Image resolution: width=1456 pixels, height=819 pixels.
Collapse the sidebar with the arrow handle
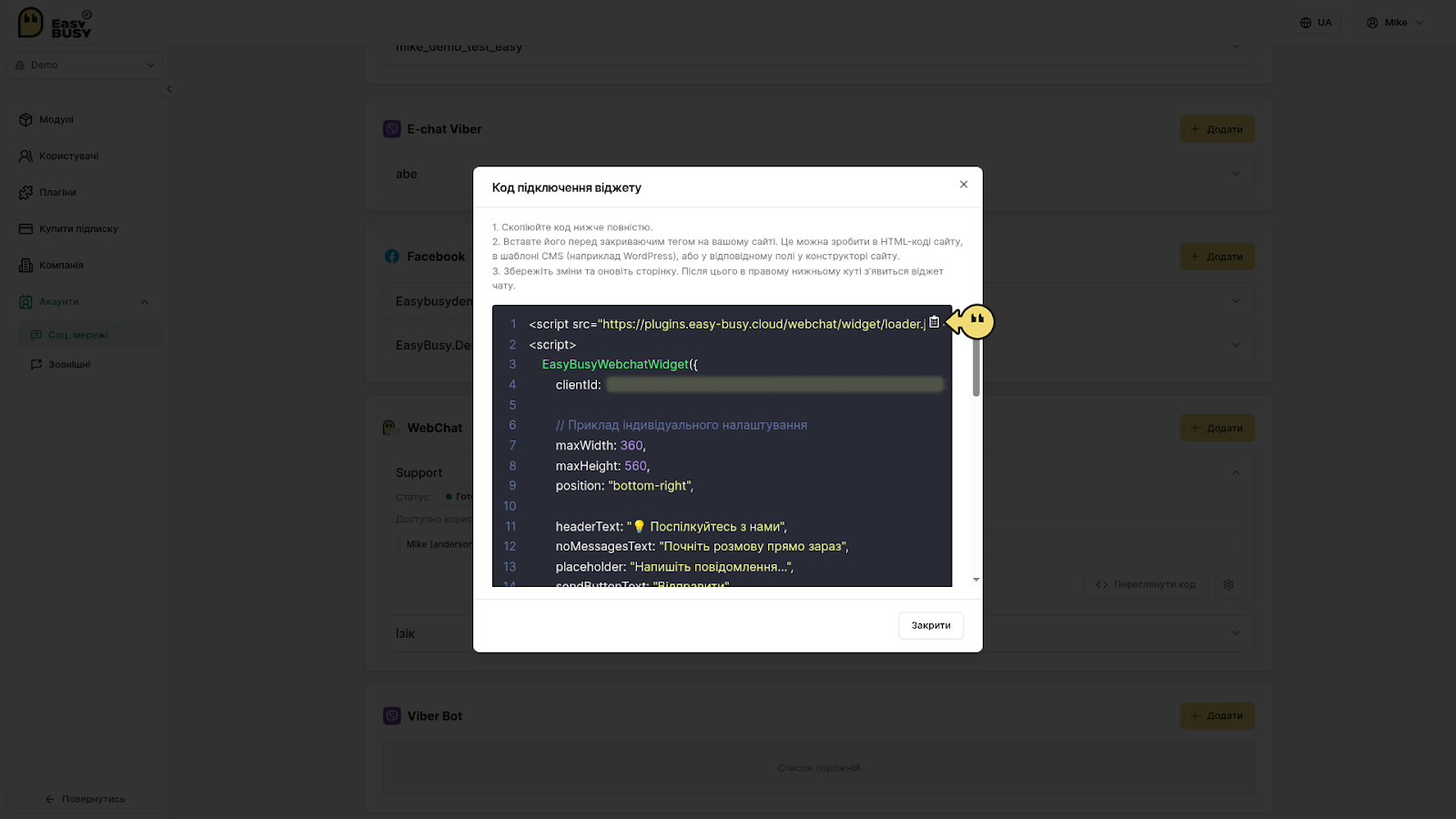click(x=168, y=88)
